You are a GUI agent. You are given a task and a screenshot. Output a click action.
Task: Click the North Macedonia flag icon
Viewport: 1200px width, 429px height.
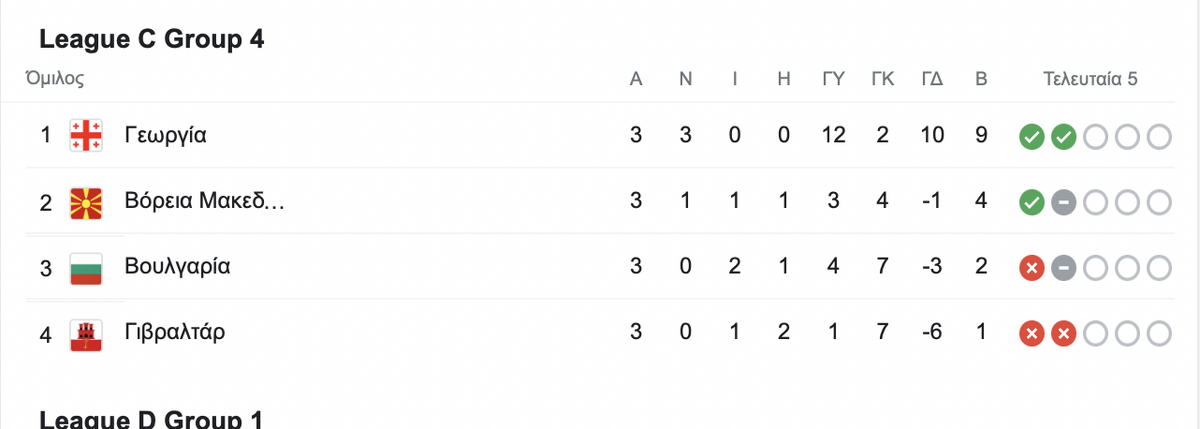pyautogui.click(x=86, y=202)
